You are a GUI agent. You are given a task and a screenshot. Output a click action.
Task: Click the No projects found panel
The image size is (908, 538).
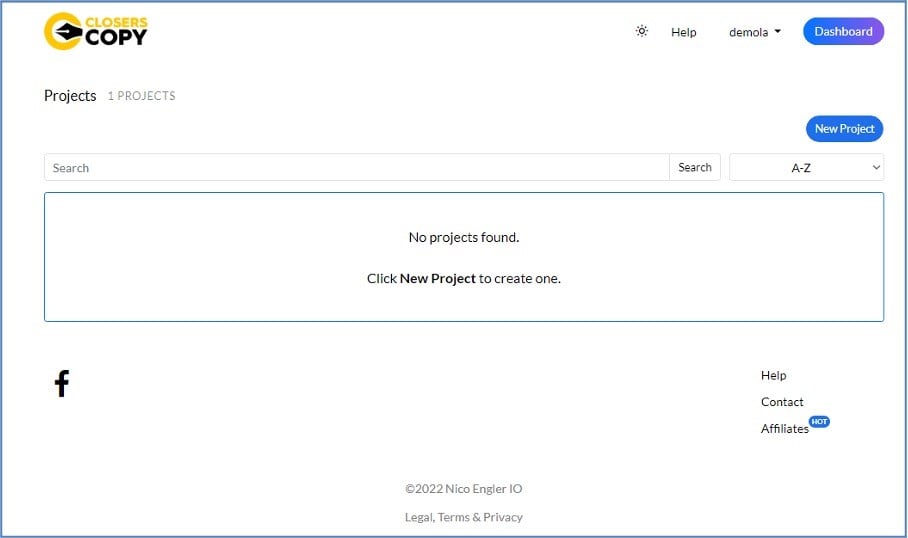(464, 257)
